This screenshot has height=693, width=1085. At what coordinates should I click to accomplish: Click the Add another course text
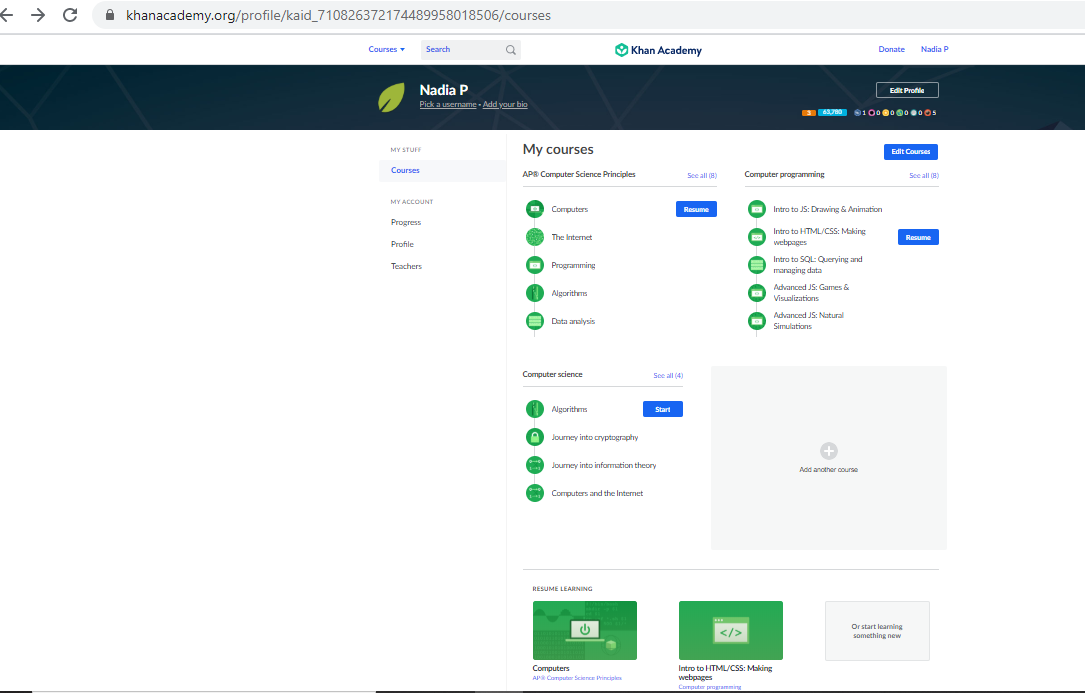pyautogui.click(x=828, y=469)
